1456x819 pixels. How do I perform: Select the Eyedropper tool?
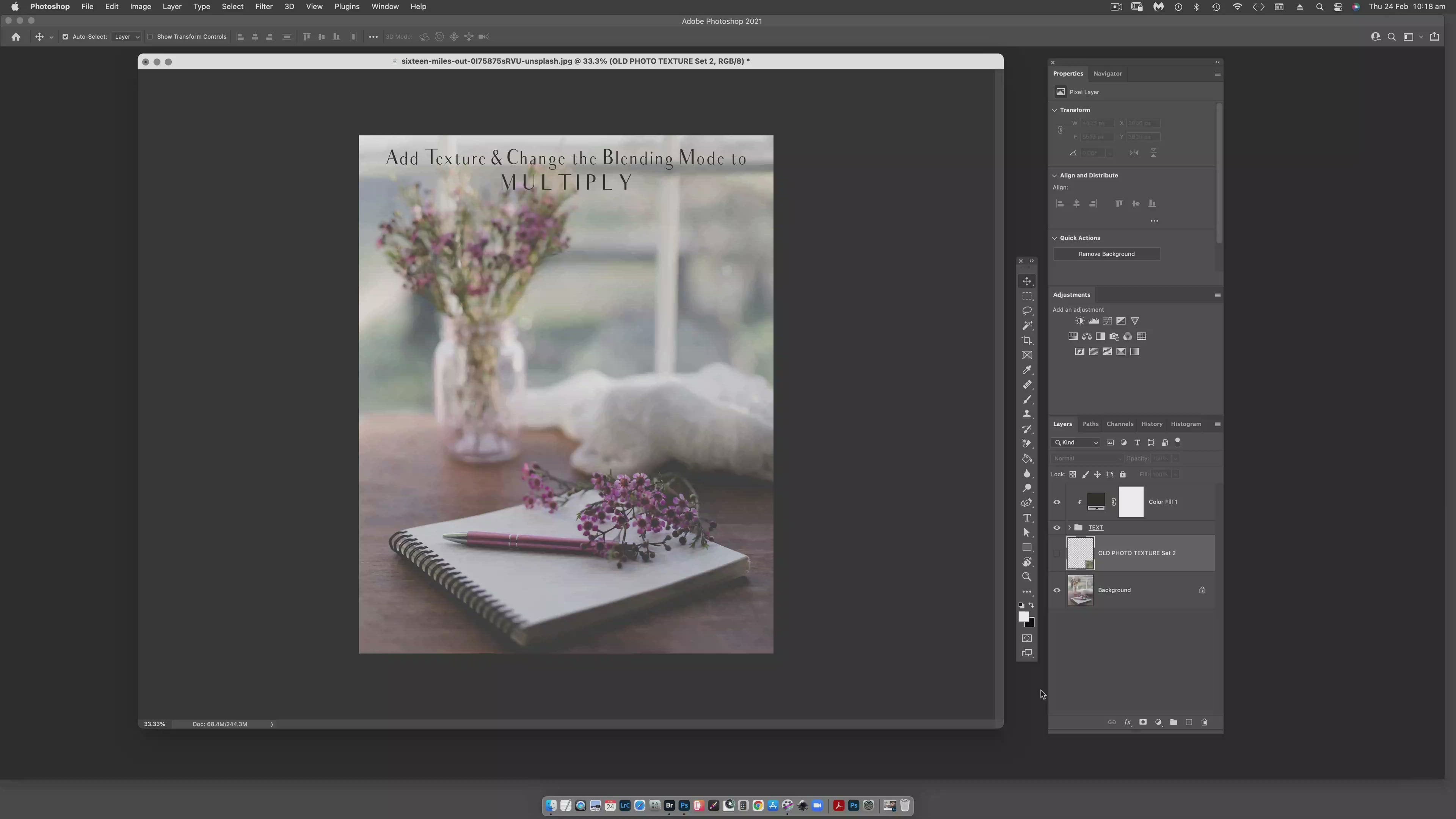tap(1027, 370)
